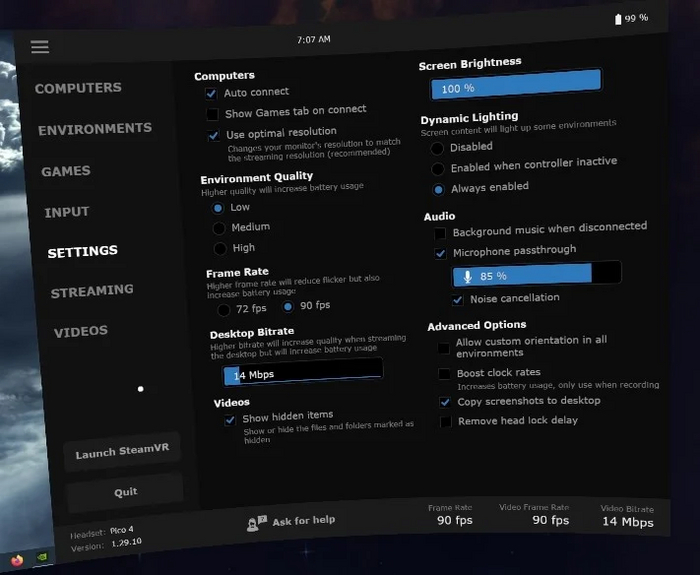Select High environment quality
Screen dimensions: 700x575
[220, 249]
